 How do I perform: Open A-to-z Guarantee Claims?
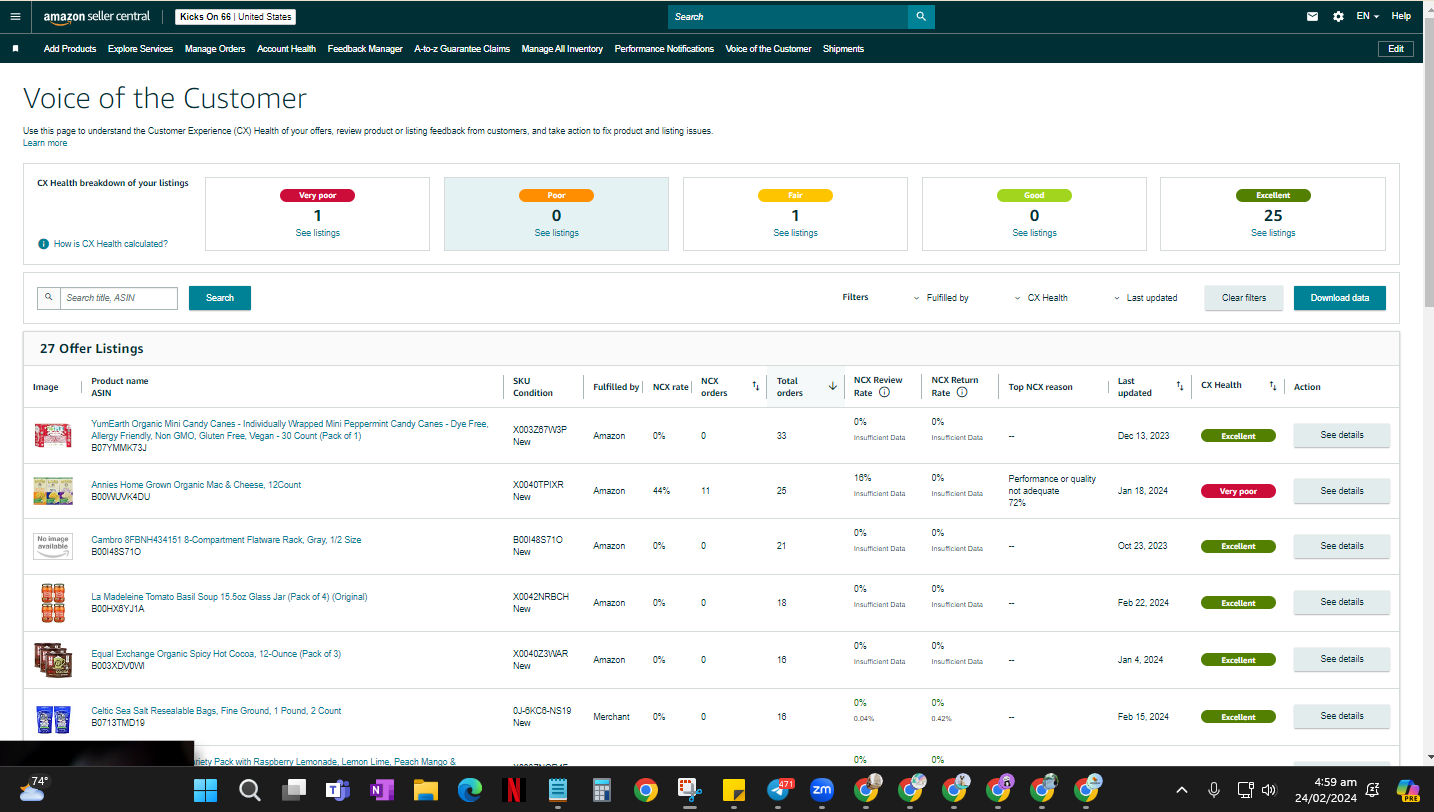[x=462, y=49]
